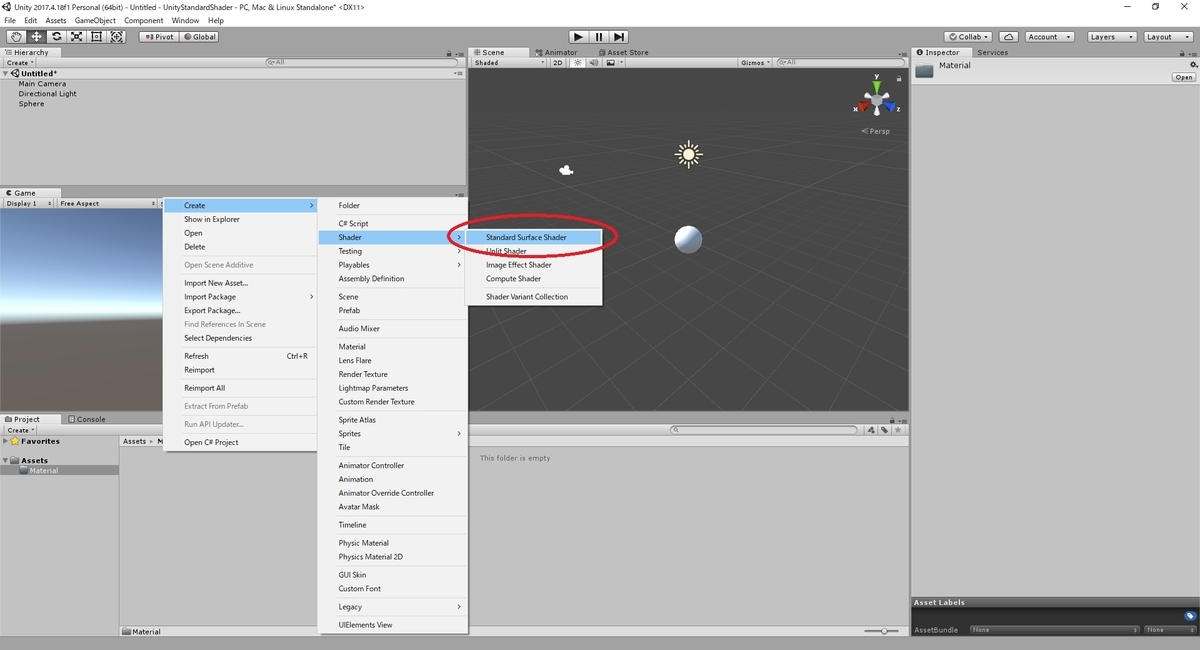
Task: Select the Hand tool in toolbar
Action: 15,37
